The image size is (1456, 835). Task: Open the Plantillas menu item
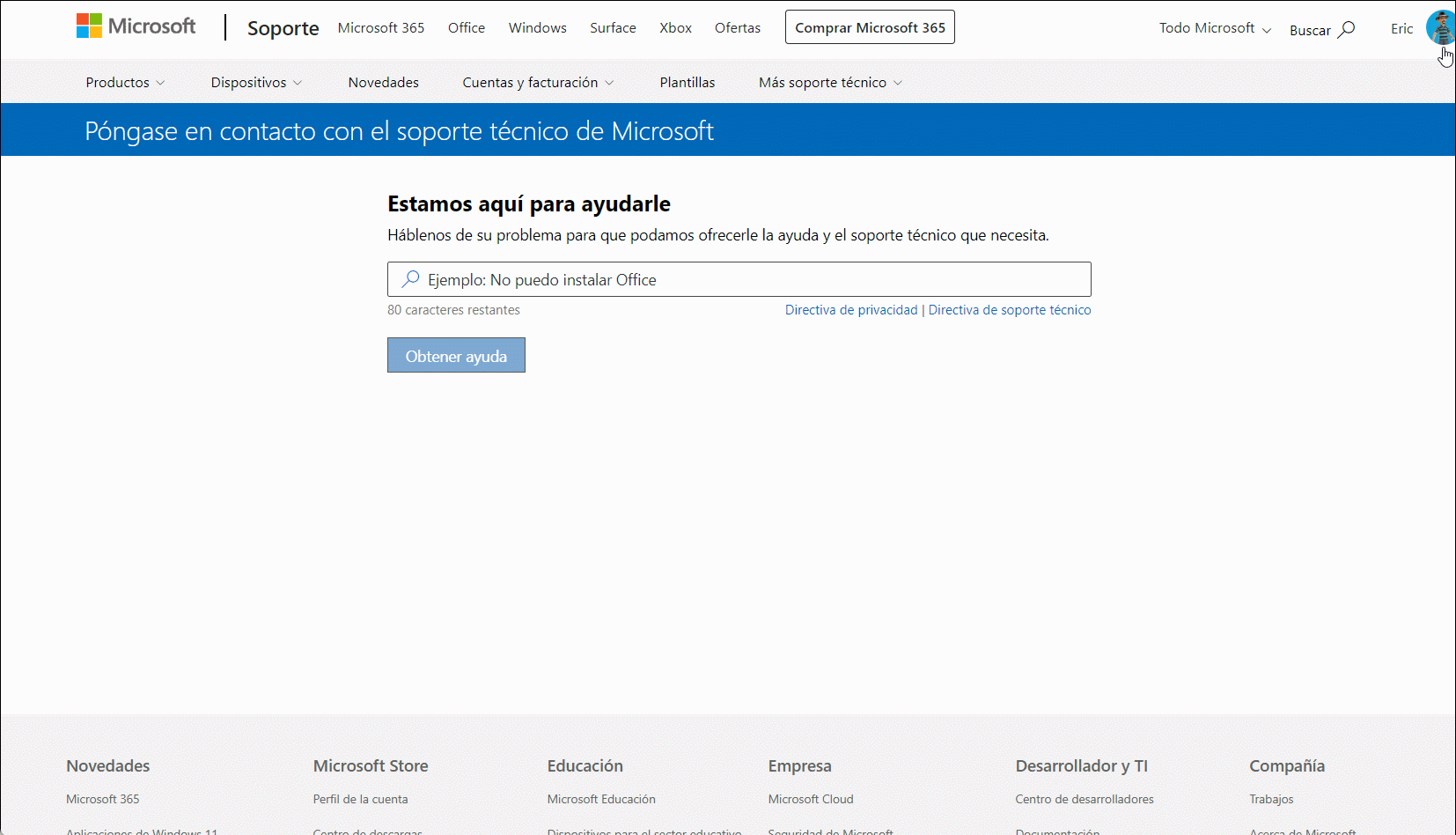[688, 82]
